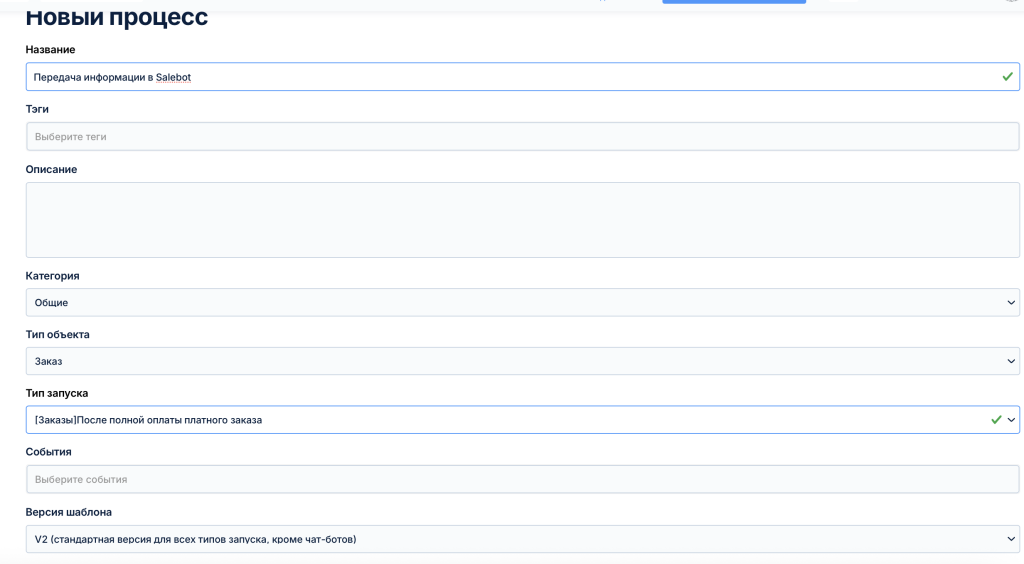Click the Новый процесс heading
Screen dimensions: 1024x564
pos(117,17)
